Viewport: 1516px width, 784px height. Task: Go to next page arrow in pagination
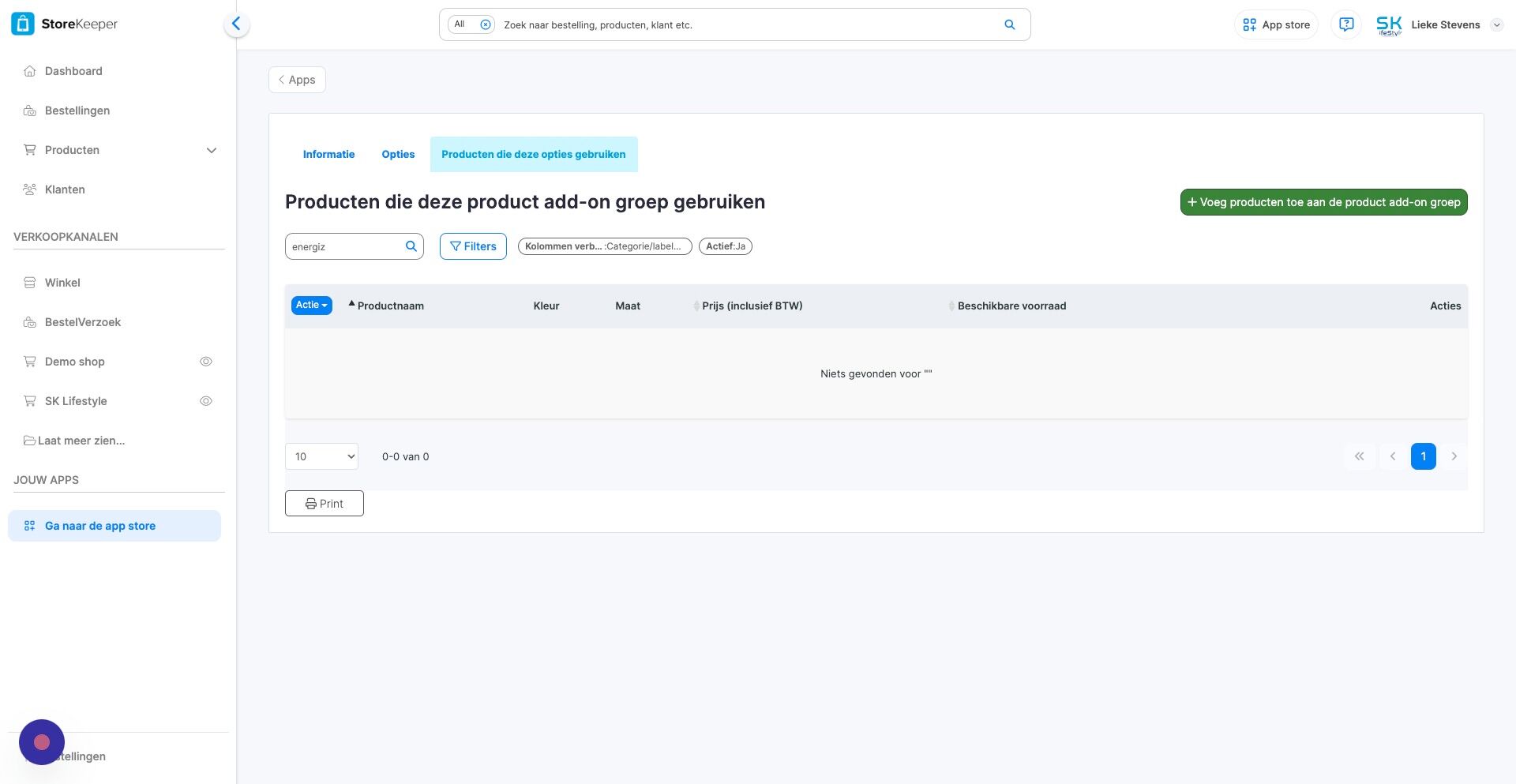click(x=1454, y=456)
